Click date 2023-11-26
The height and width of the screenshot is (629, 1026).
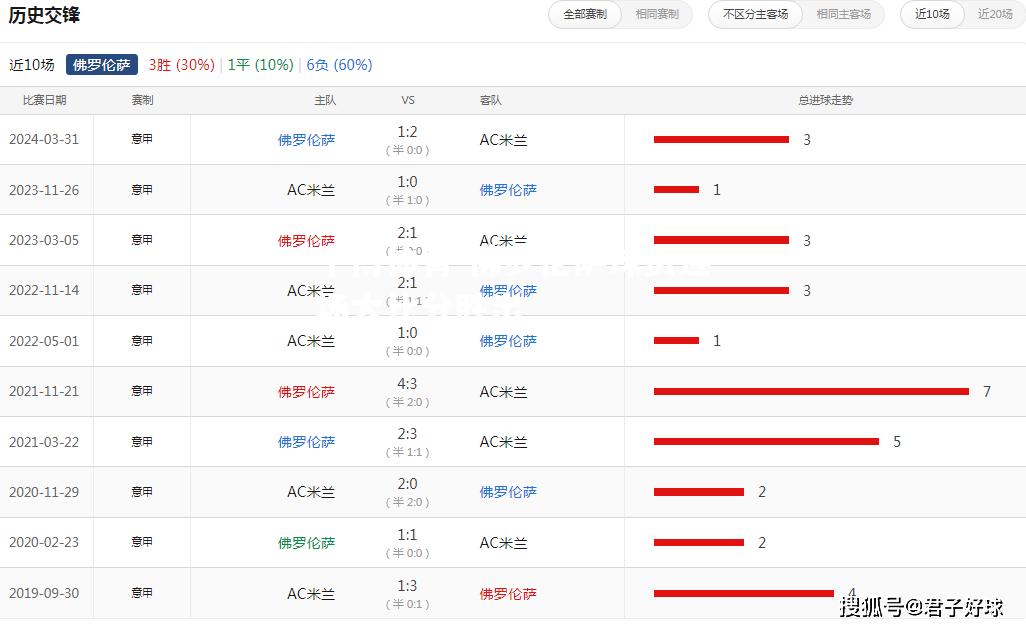tap(44, 190)
